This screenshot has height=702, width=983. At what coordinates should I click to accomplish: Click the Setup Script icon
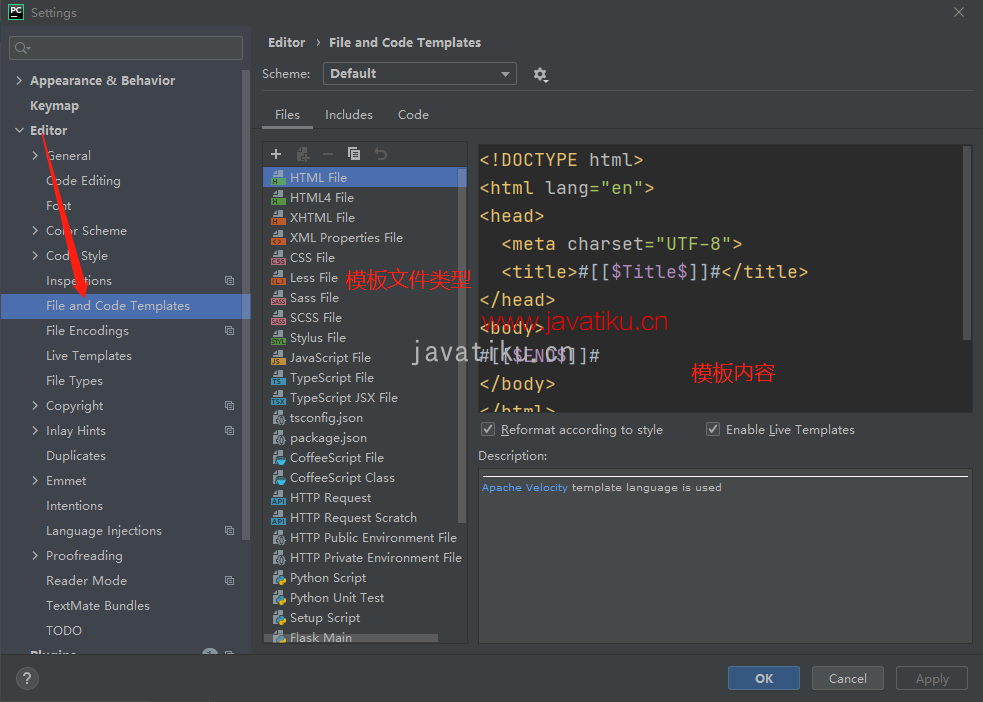coord(279,618)
